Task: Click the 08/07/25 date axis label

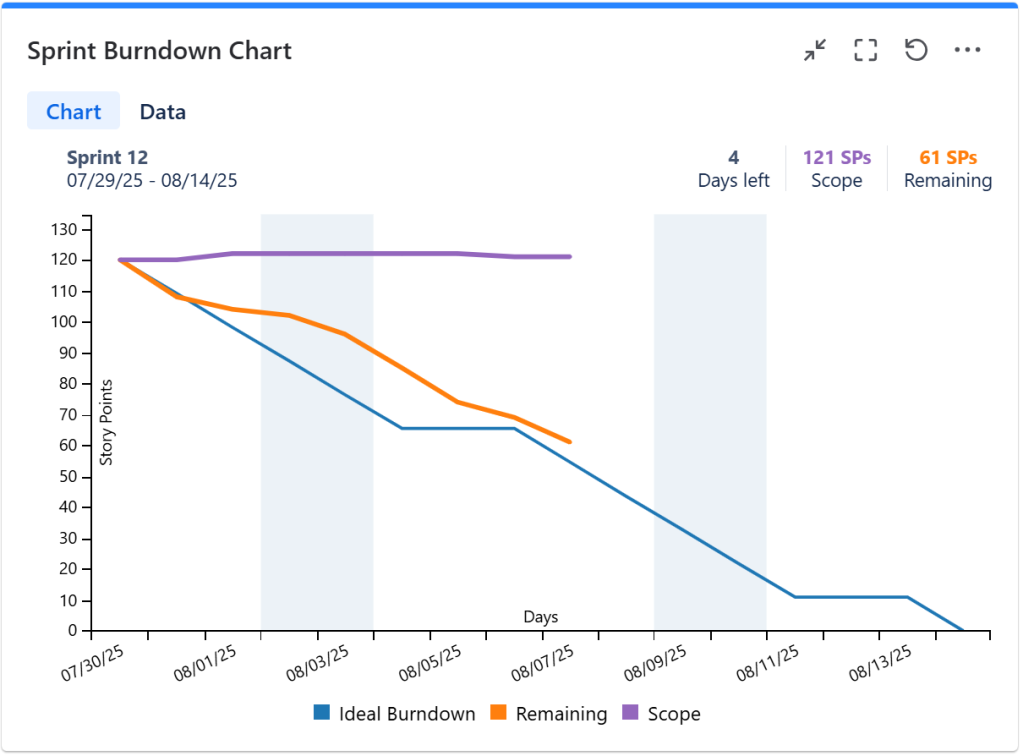Action: coord(542,663)
